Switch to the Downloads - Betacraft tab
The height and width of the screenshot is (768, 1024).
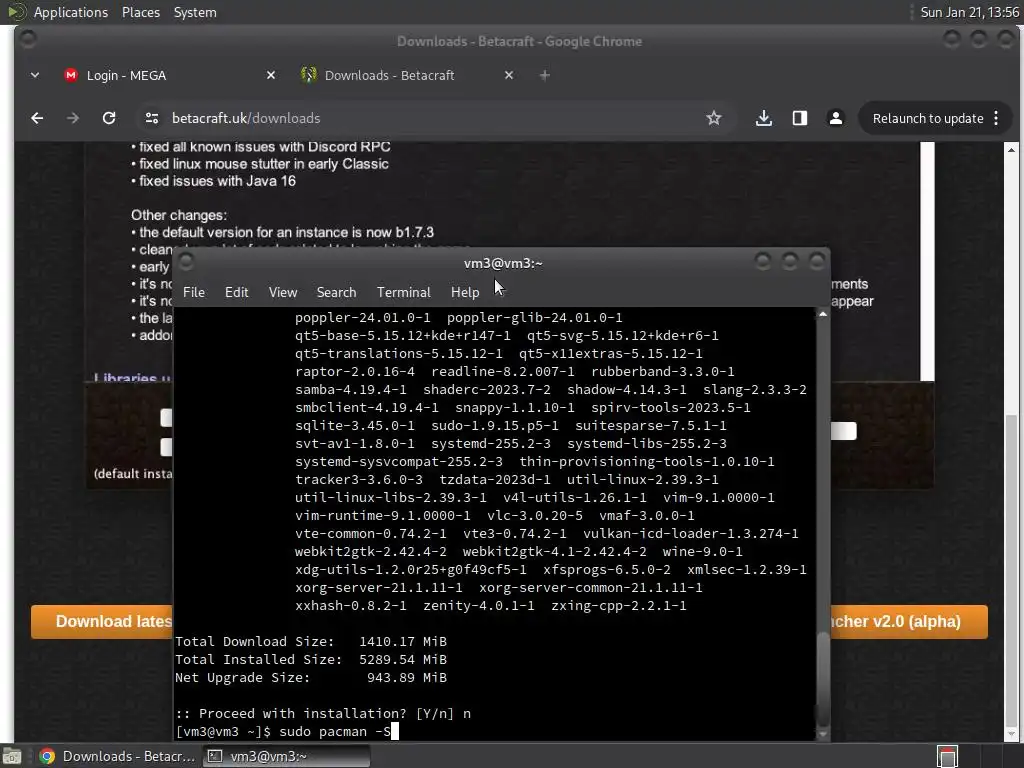pyautogui.click(x=408, y=75)
